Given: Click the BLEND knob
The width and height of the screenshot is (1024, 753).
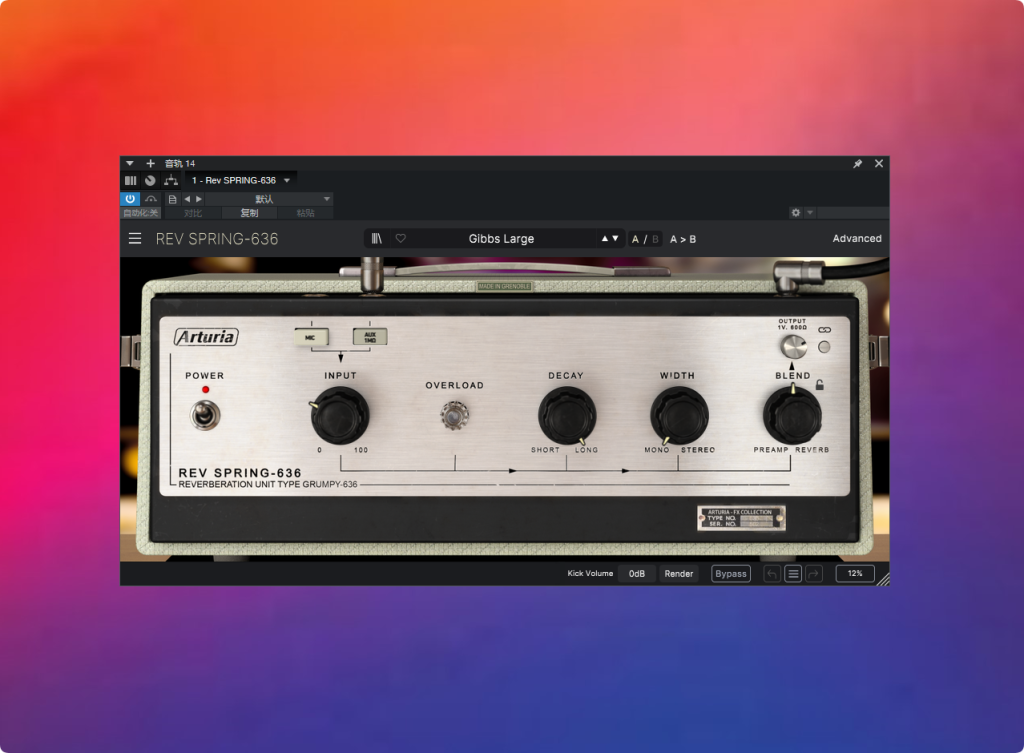Looking at the screenshot, I should pos(792,415).
